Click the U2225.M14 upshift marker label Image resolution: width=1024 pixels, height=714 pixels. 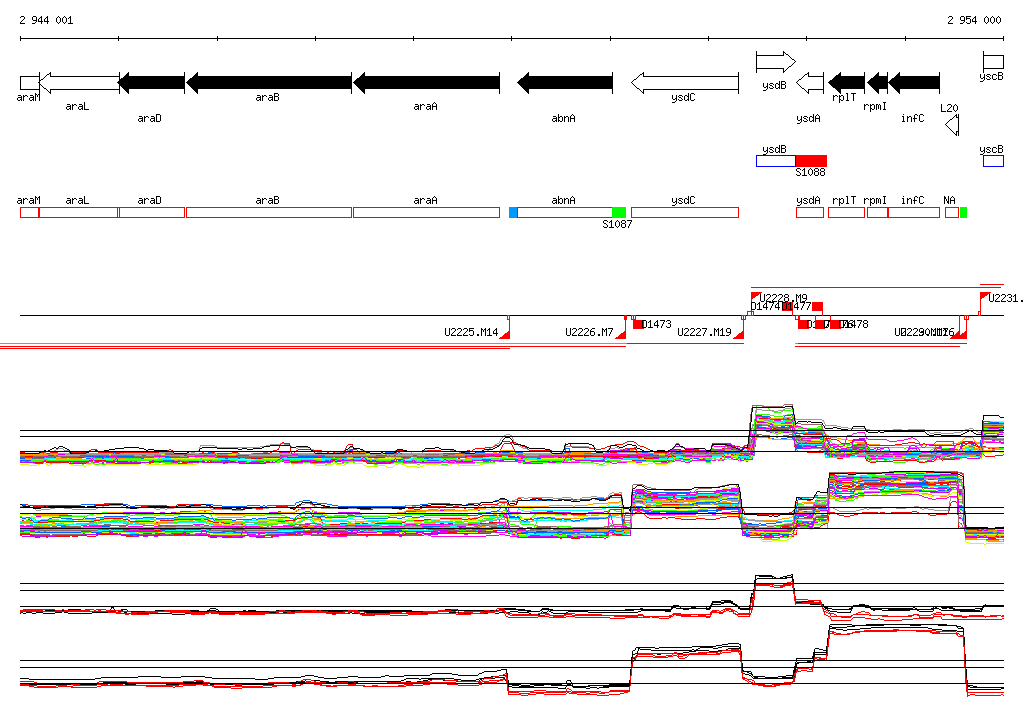pos(471,332)
